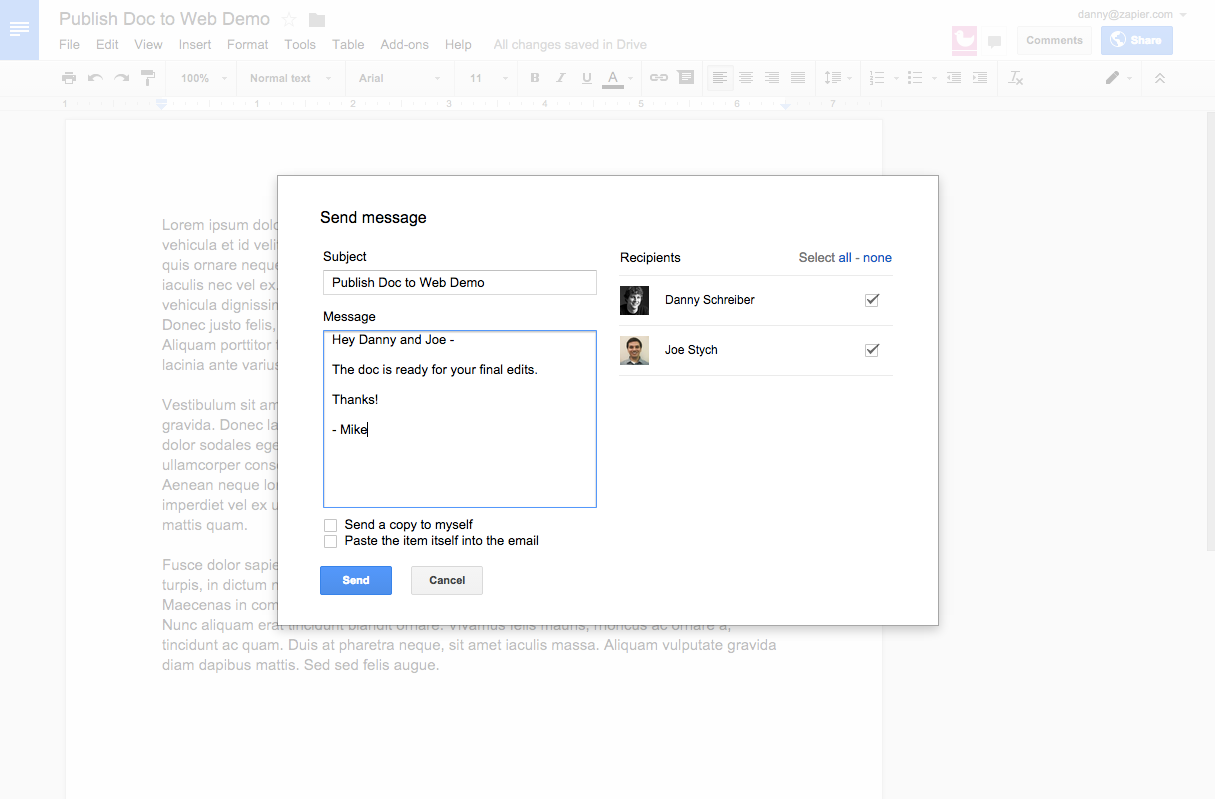This screenshot has width=1215, height=799.
Task: Select the paint format tool
Action: click(x=148, y=78)
